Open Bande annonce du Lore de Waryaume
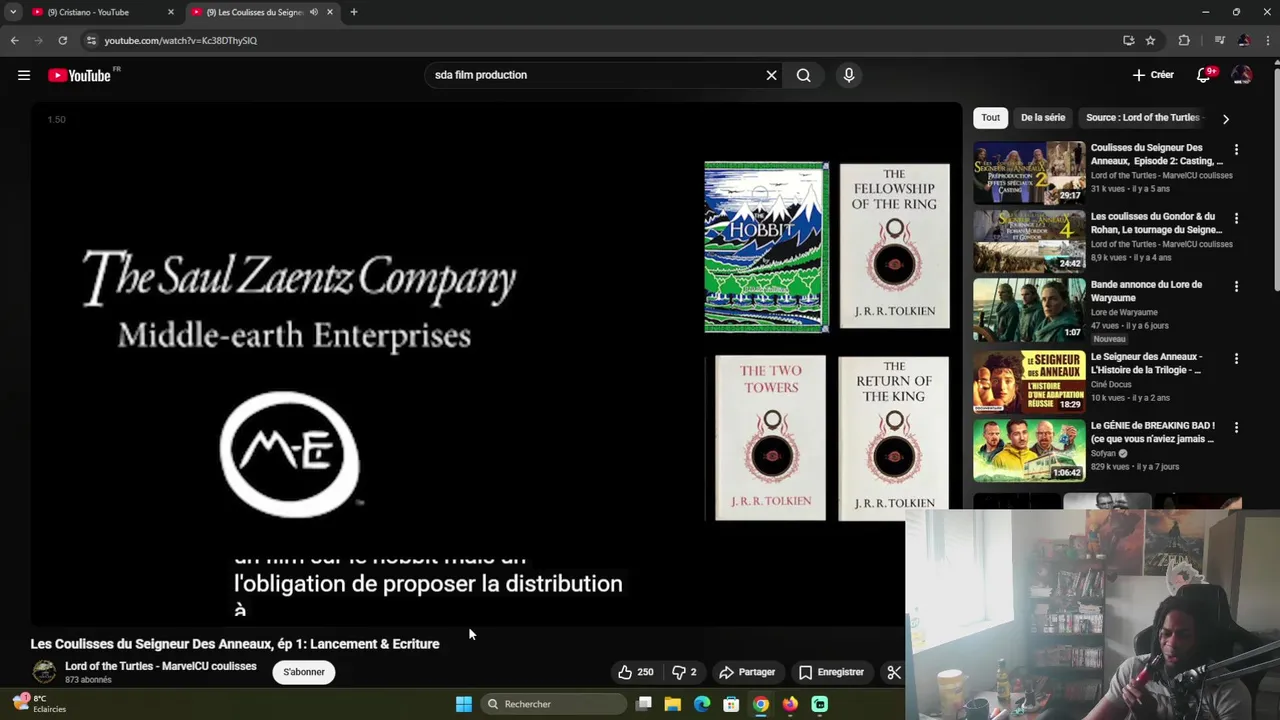 pos(1029,309)
